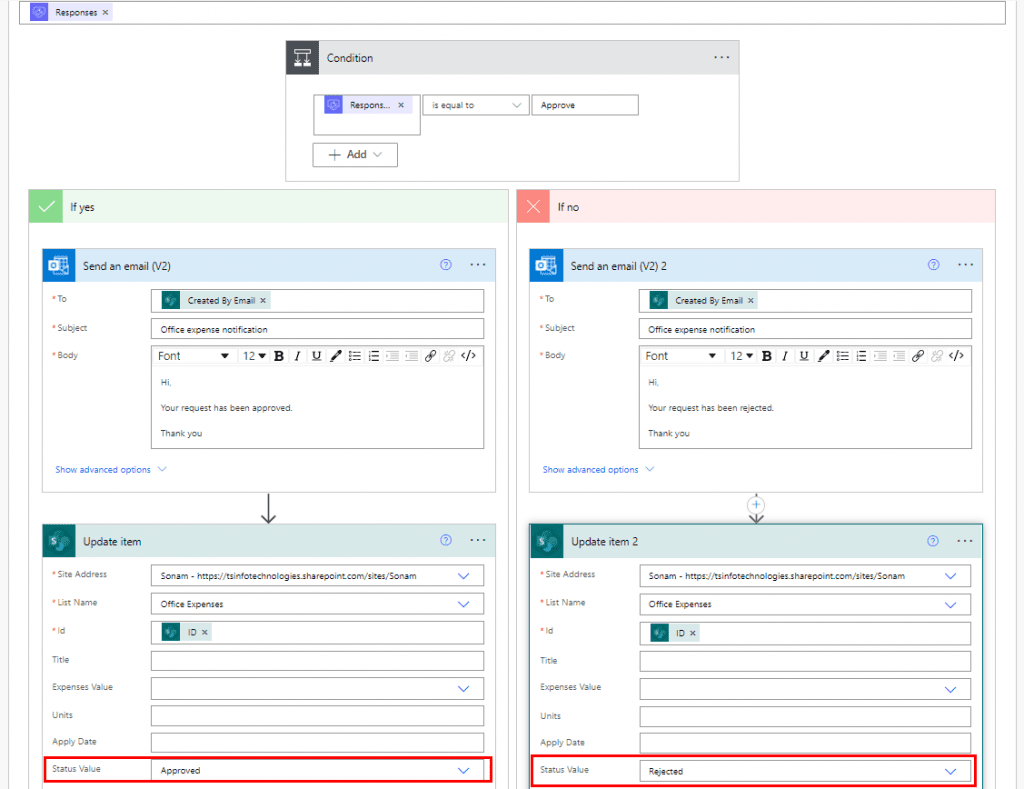Image resolution: width=1024 pixels, height=789 pixels.
Task: Select highlight pen in If no email body
Action: point(824,356)
